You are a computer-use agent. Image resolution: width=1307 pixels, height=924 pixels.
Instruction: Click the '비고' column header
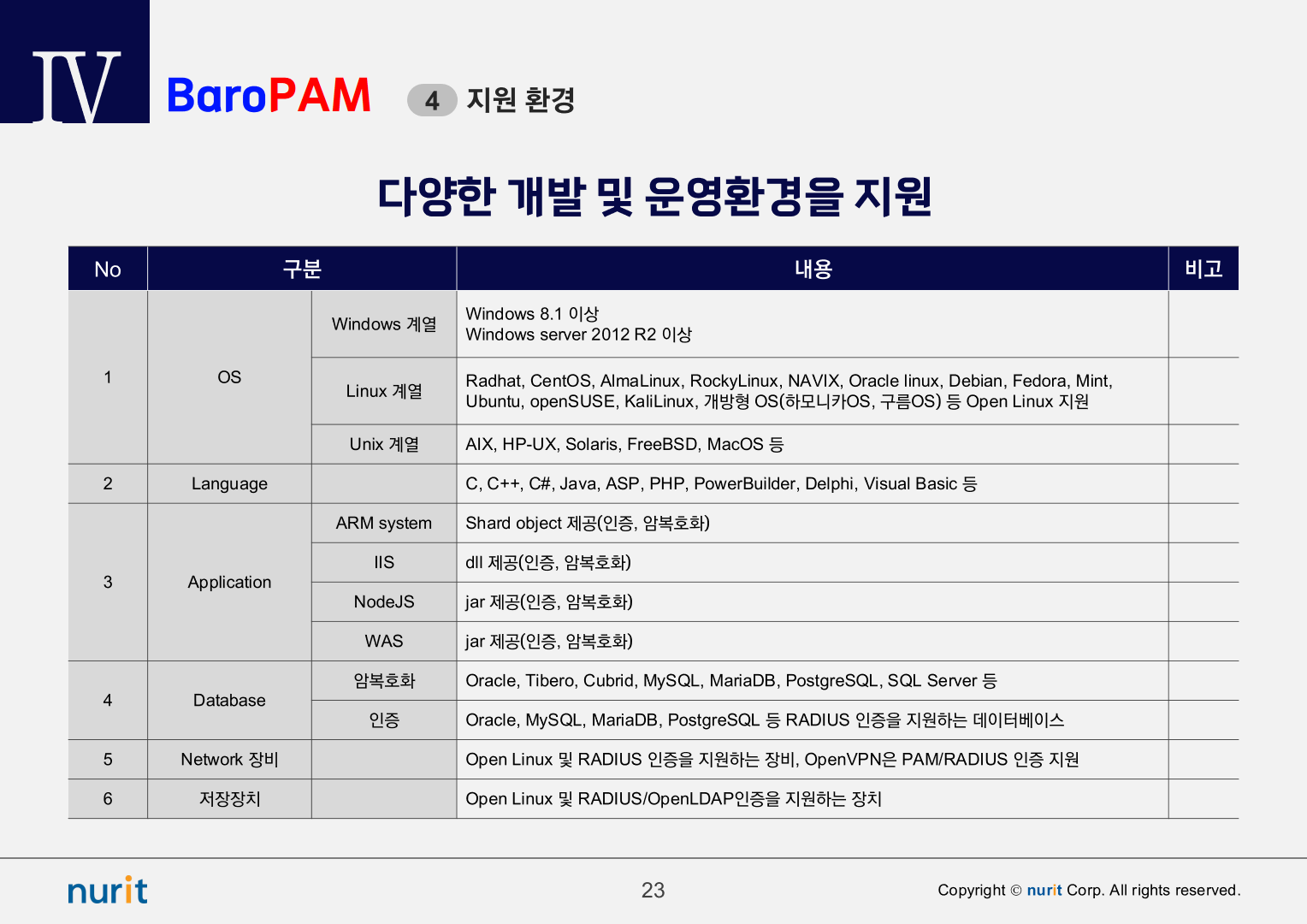1204,269
